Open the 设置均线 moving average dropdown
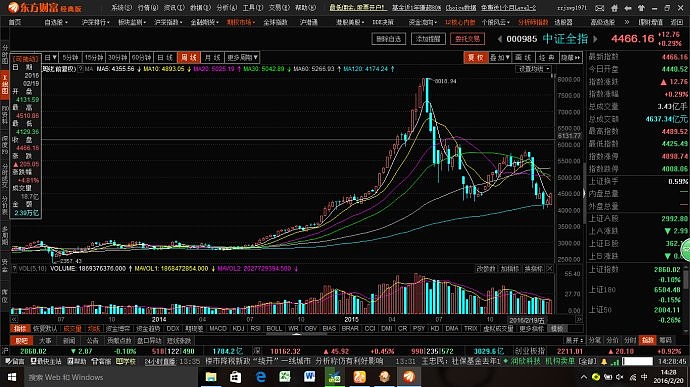Viewport: 690px width, 387px height. [x=534, y=69]
